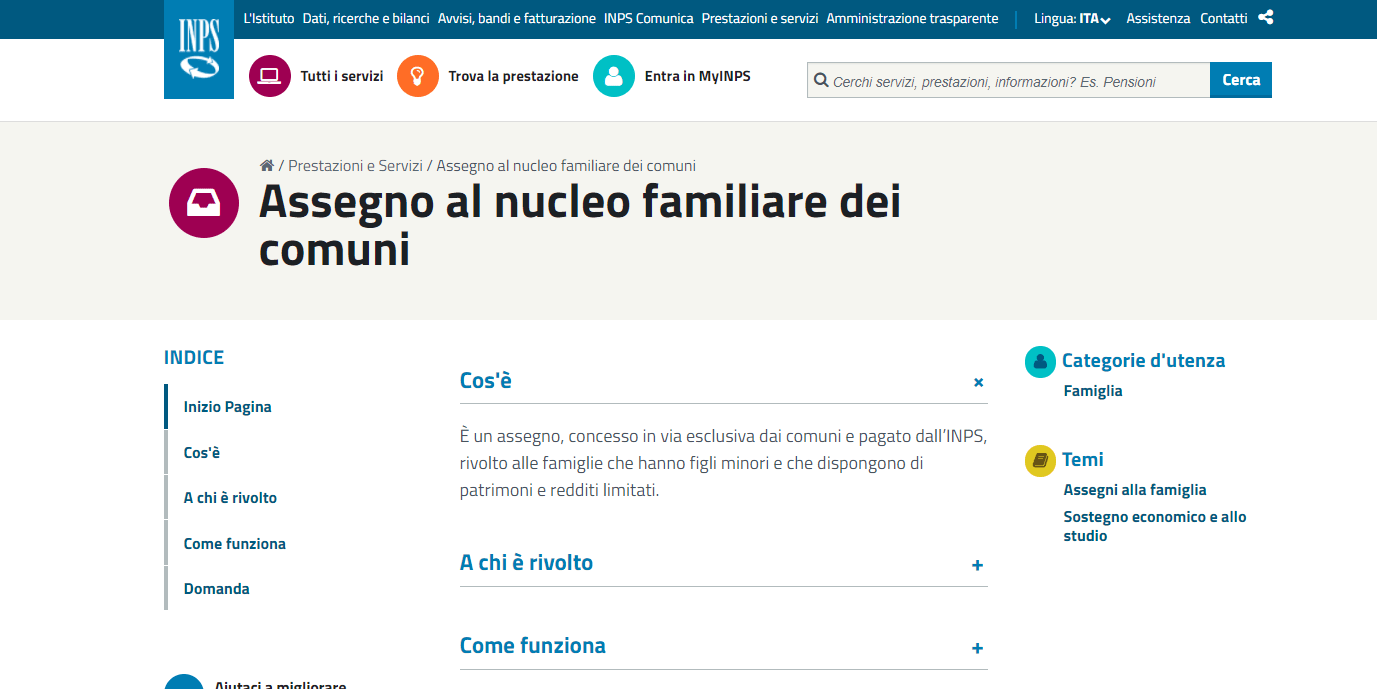The height and width of the screenshot is (689, 1377).
Task: Go to Assistenza
Action: click(1158, 19)
